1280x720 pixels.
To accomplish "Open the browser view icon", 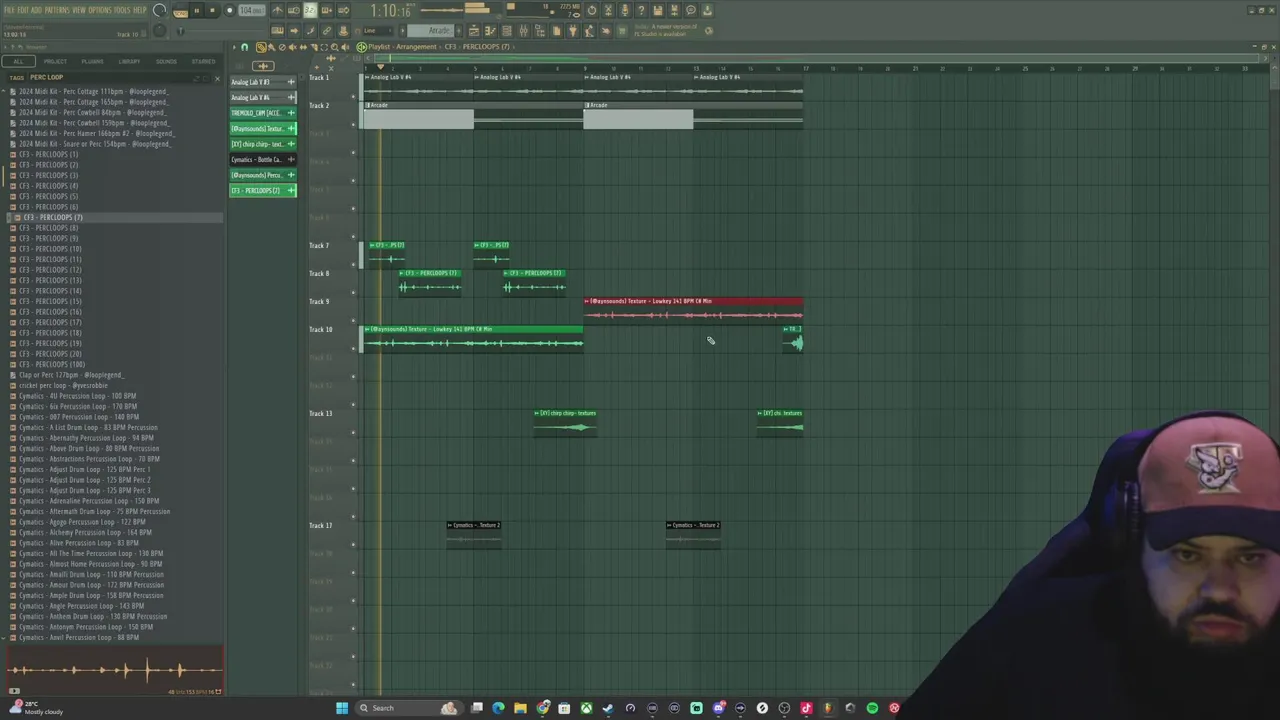I will coord(541,31).
